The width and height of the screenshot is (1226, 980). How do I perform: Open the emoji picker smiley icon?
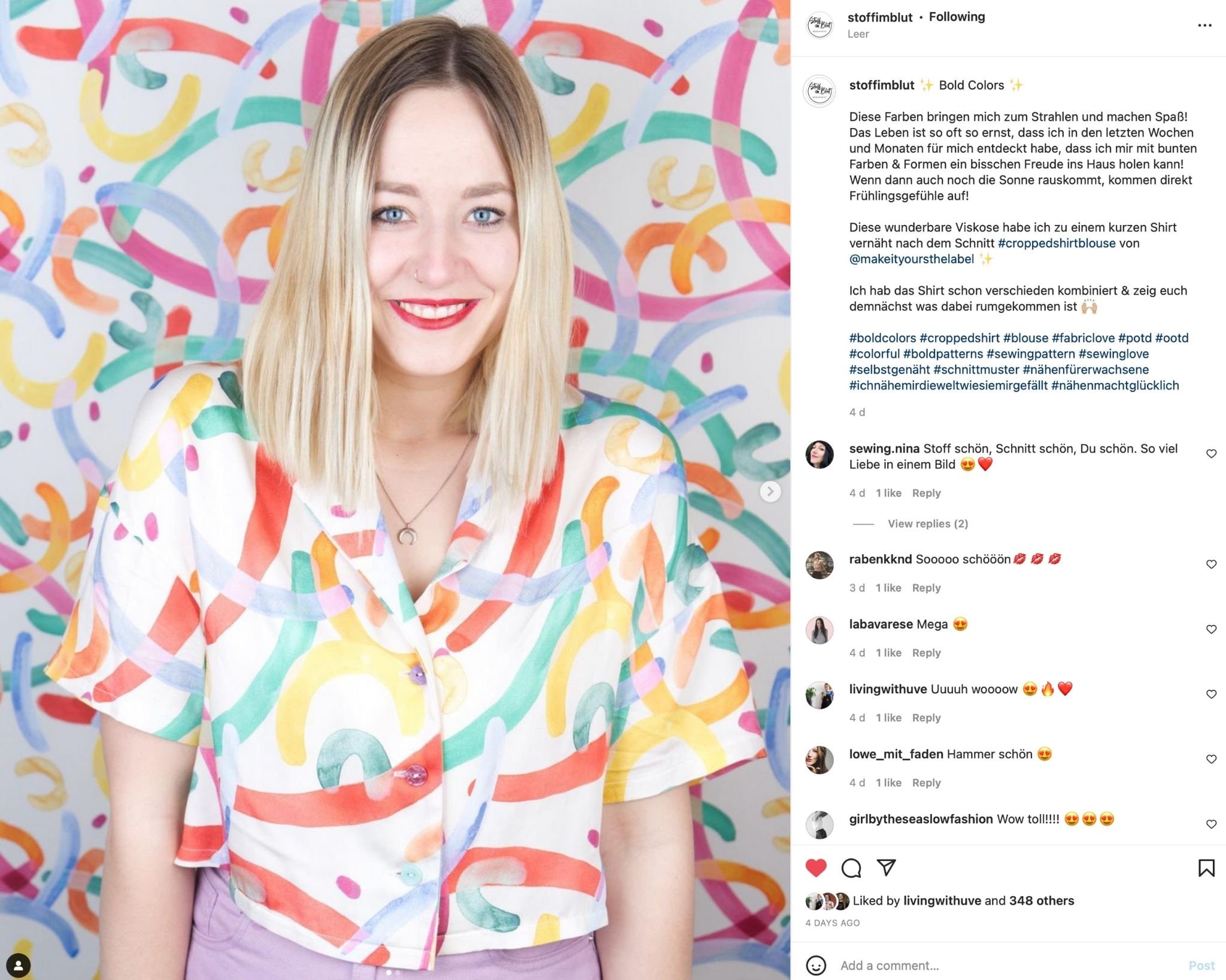816,965
